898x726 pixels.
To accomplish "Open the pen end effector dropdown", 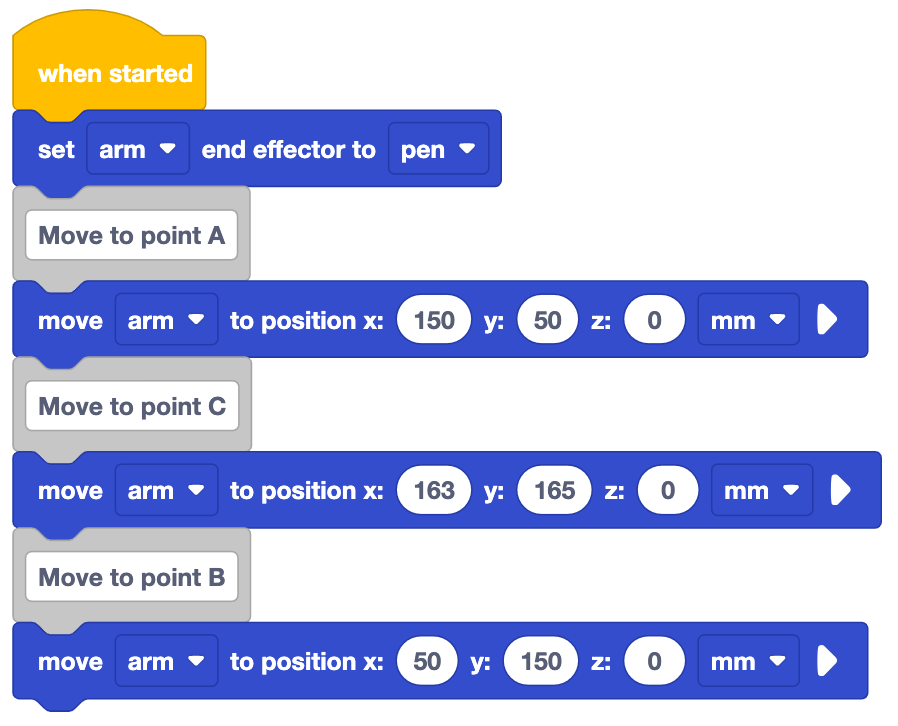I will click(x=438, y=149).
